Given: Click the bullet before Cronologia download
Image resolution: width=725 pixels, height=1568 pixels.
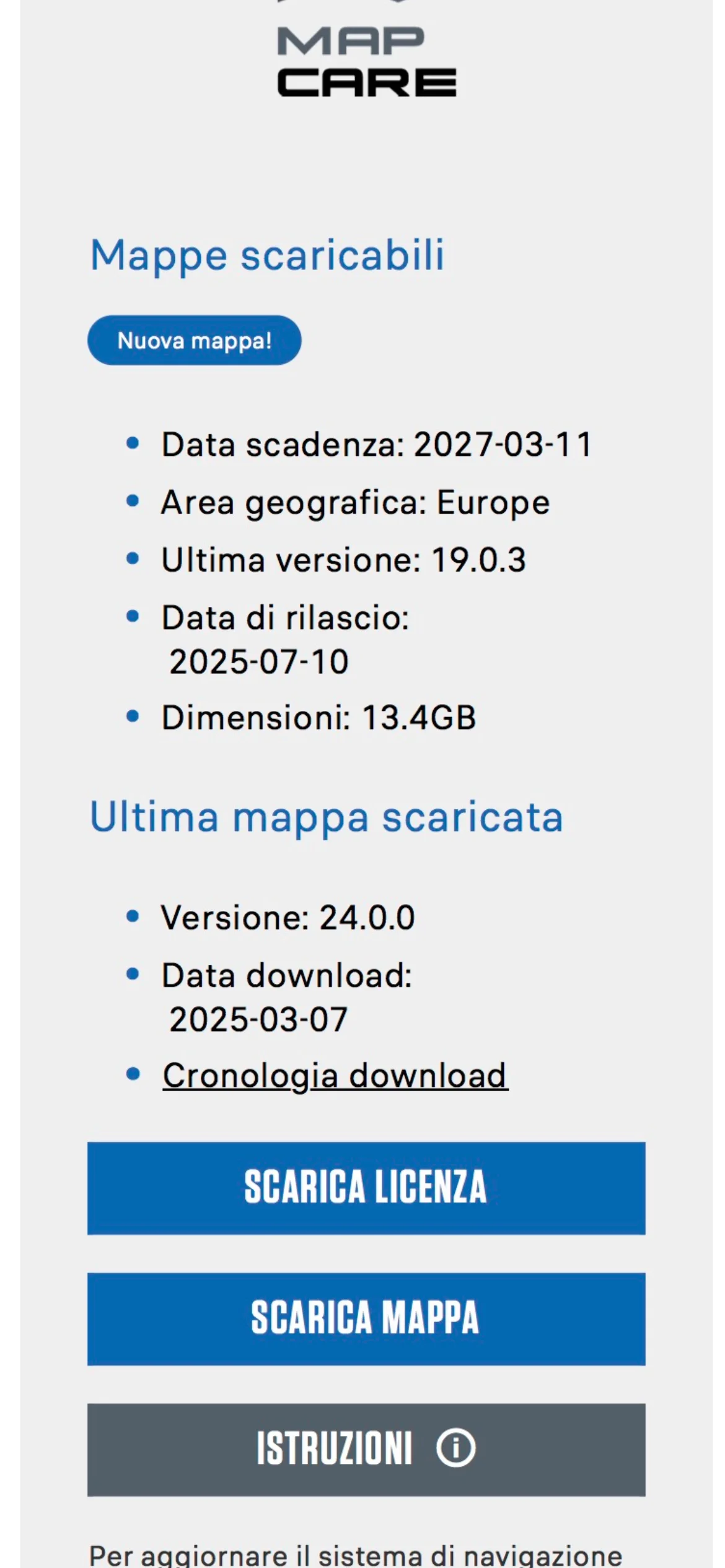Looking at the screenshot, I should [x=133, y=1074].
